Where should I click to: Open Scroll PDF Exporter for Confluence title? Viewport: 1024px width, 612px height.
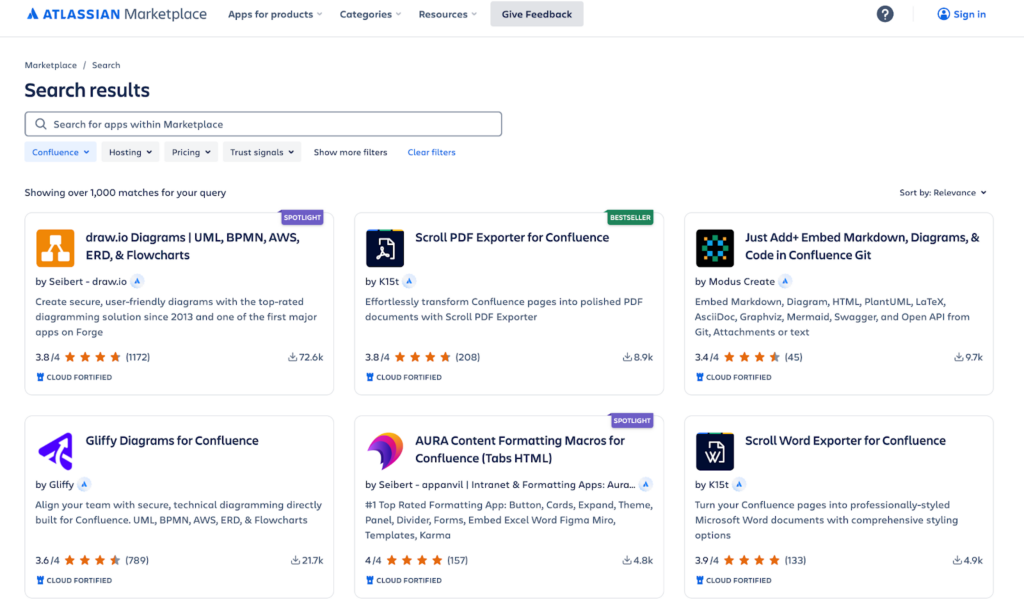[512, 238]
